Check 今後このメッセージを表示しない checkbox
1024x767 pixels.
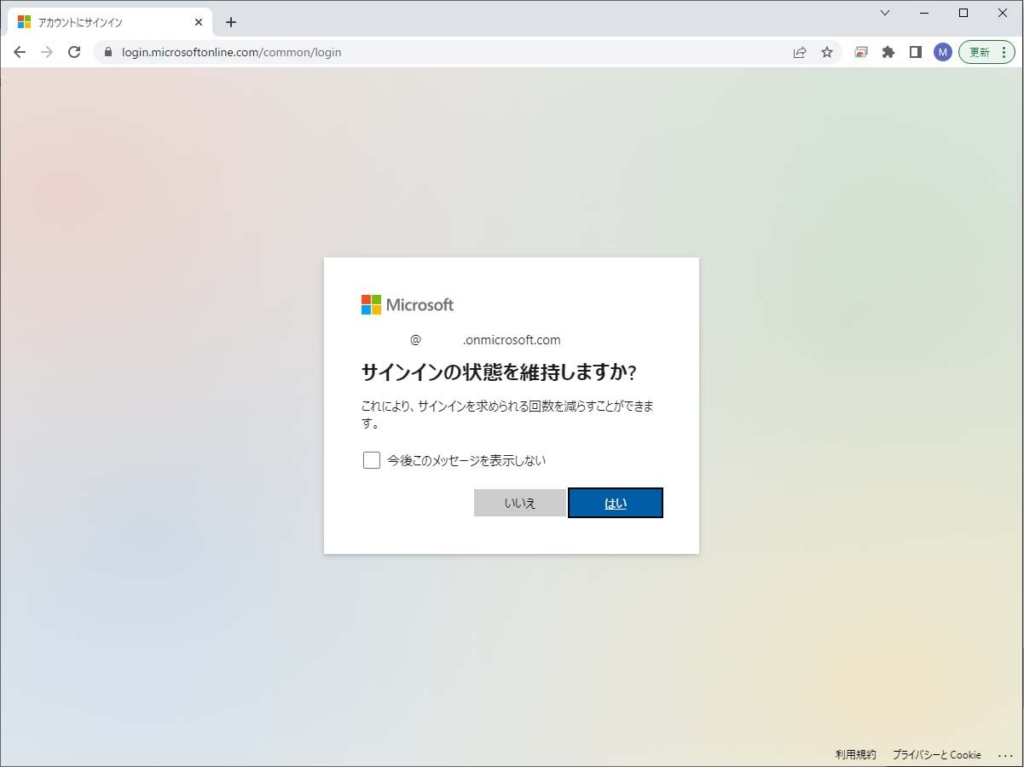coord(372,460)
